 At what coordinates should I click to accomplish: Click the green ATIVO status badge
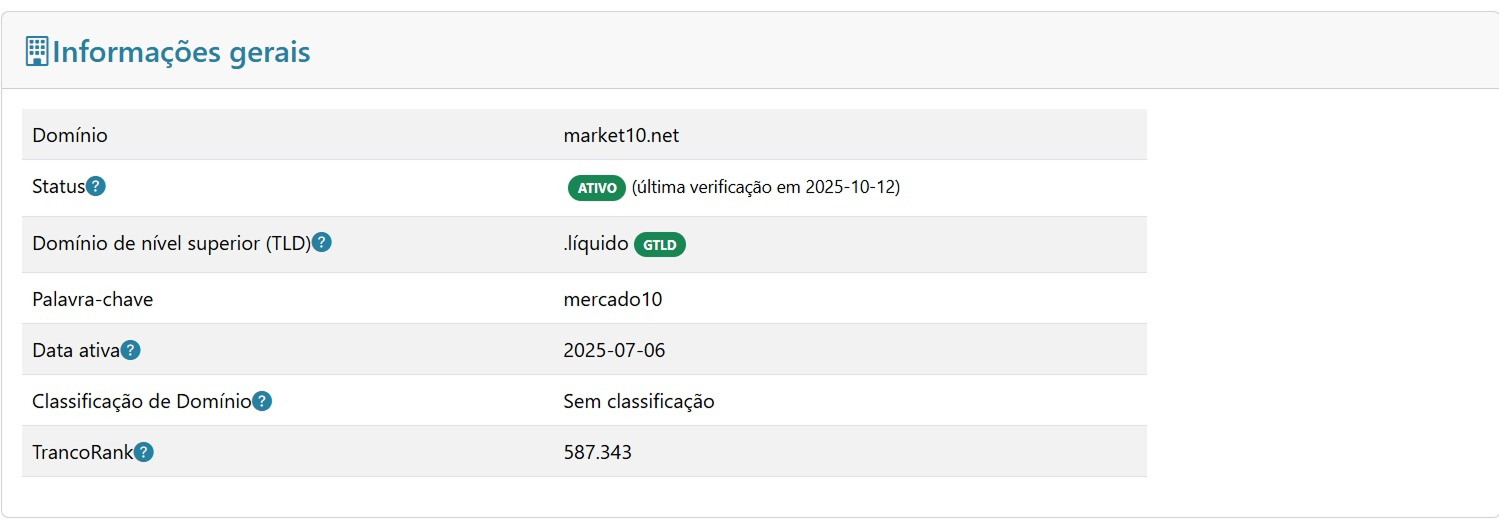tap(597, 188)
